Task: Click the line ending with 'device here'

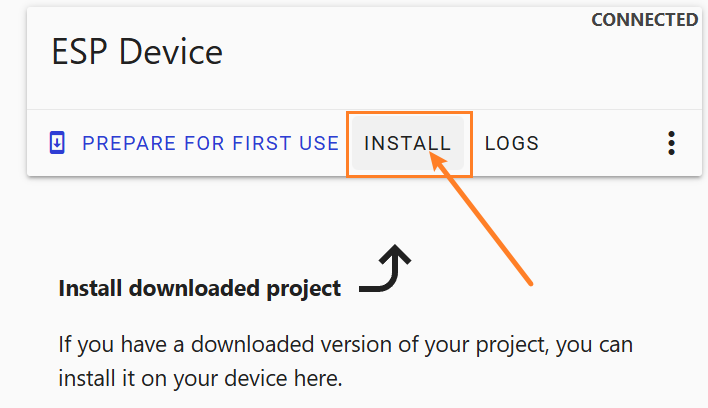Action: click(x=200, y=380)
